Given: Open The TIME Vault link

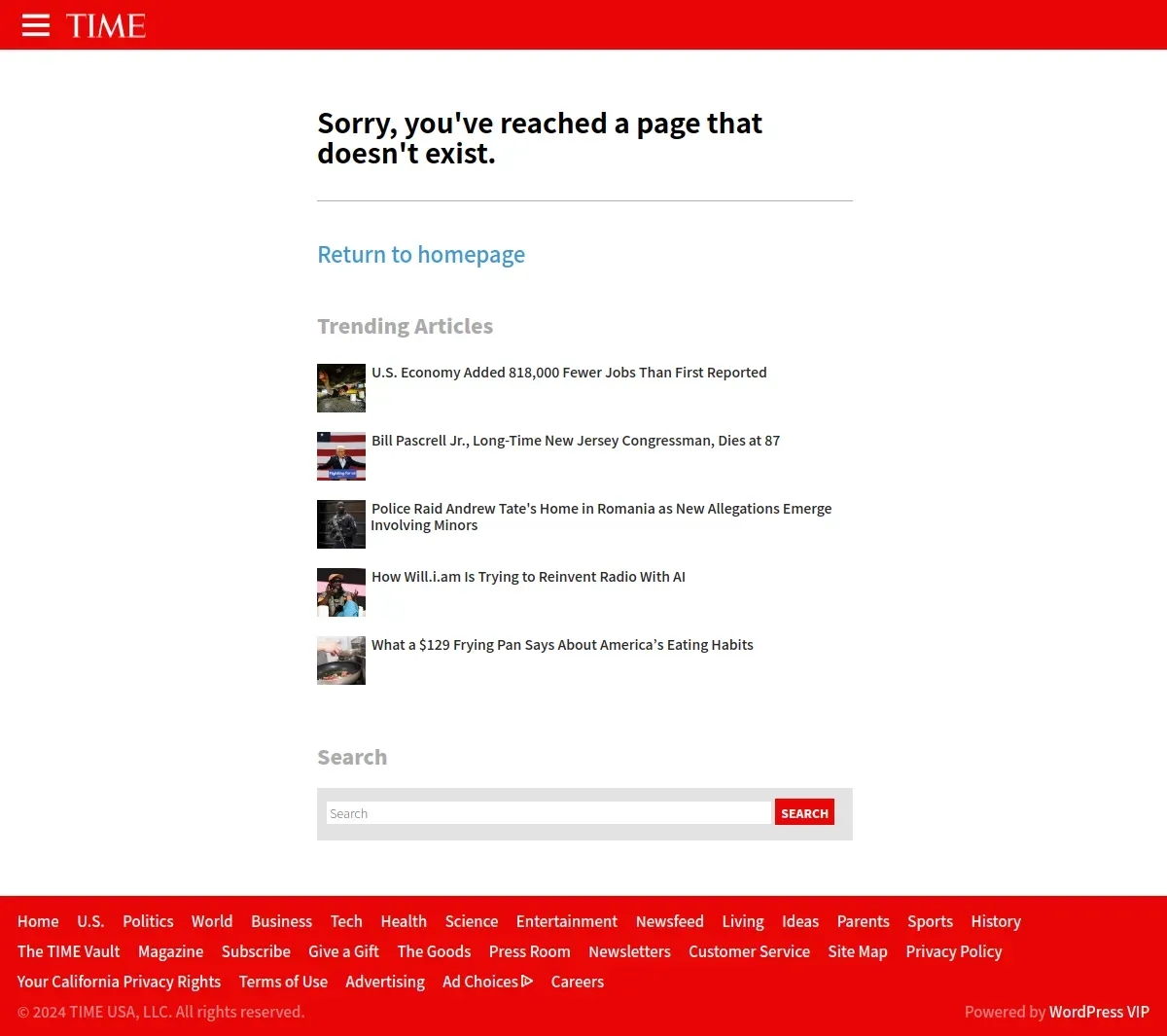Looking at the screenshot, I should 69,951.
